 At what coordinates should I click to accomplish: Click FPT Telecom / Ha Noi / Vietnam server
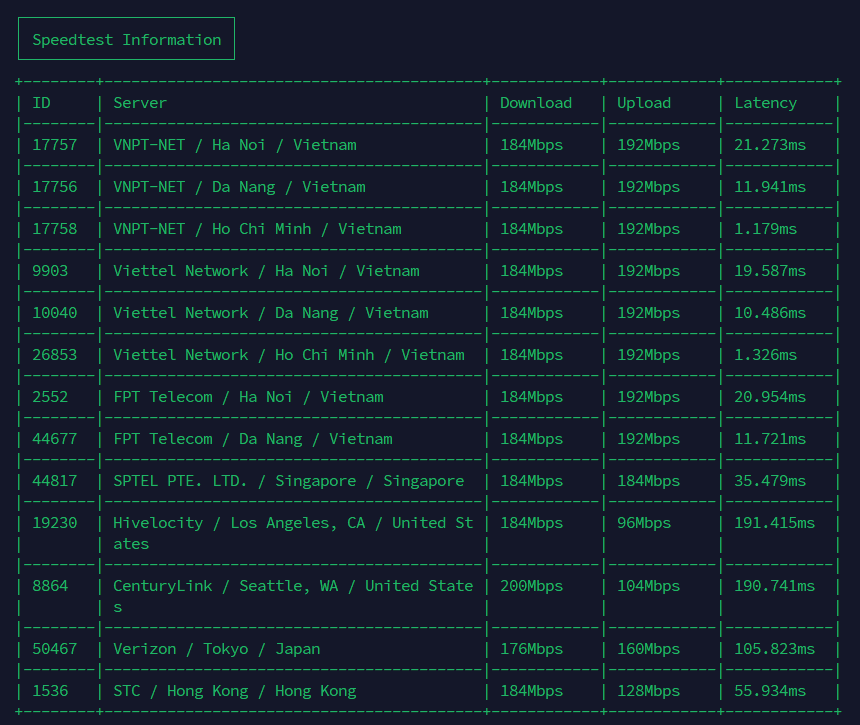(248, 397)
